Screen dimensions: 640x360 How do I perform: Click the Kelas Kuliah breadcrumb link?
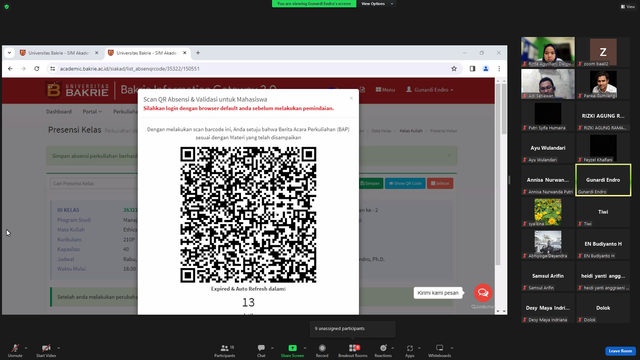tap(411, 131)
